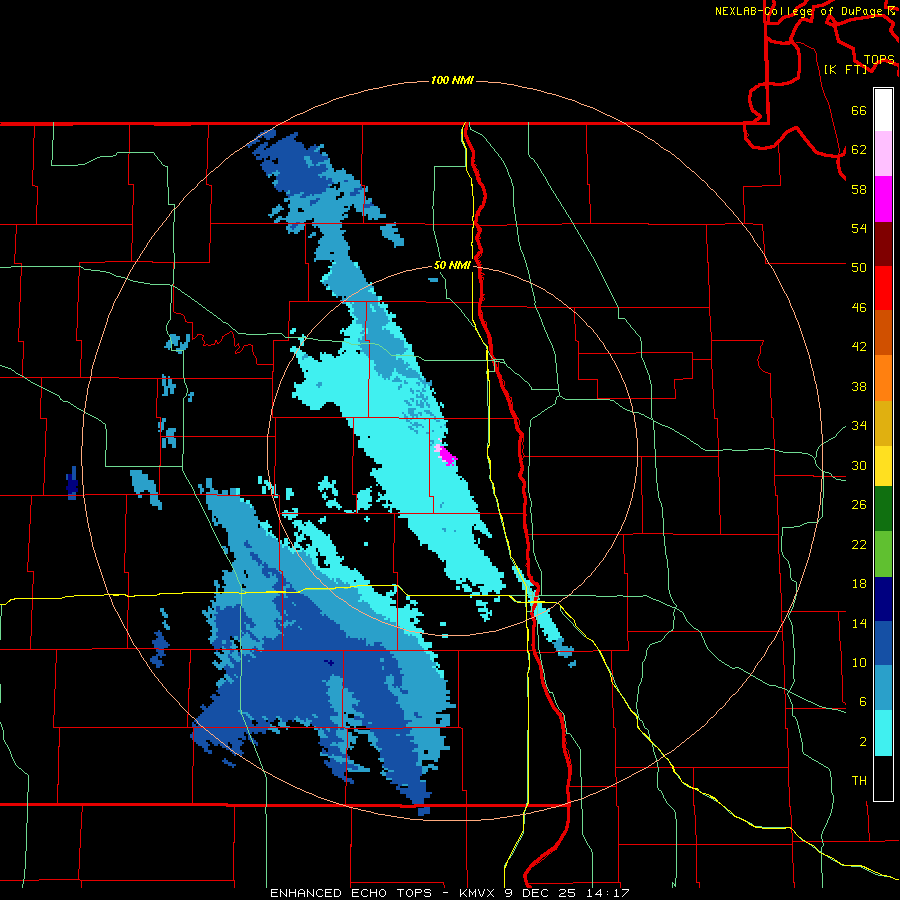The width and height of the screenshot is (900, 900).
Task: Click the white top swatch of the legend
Action: click(883, 110)
